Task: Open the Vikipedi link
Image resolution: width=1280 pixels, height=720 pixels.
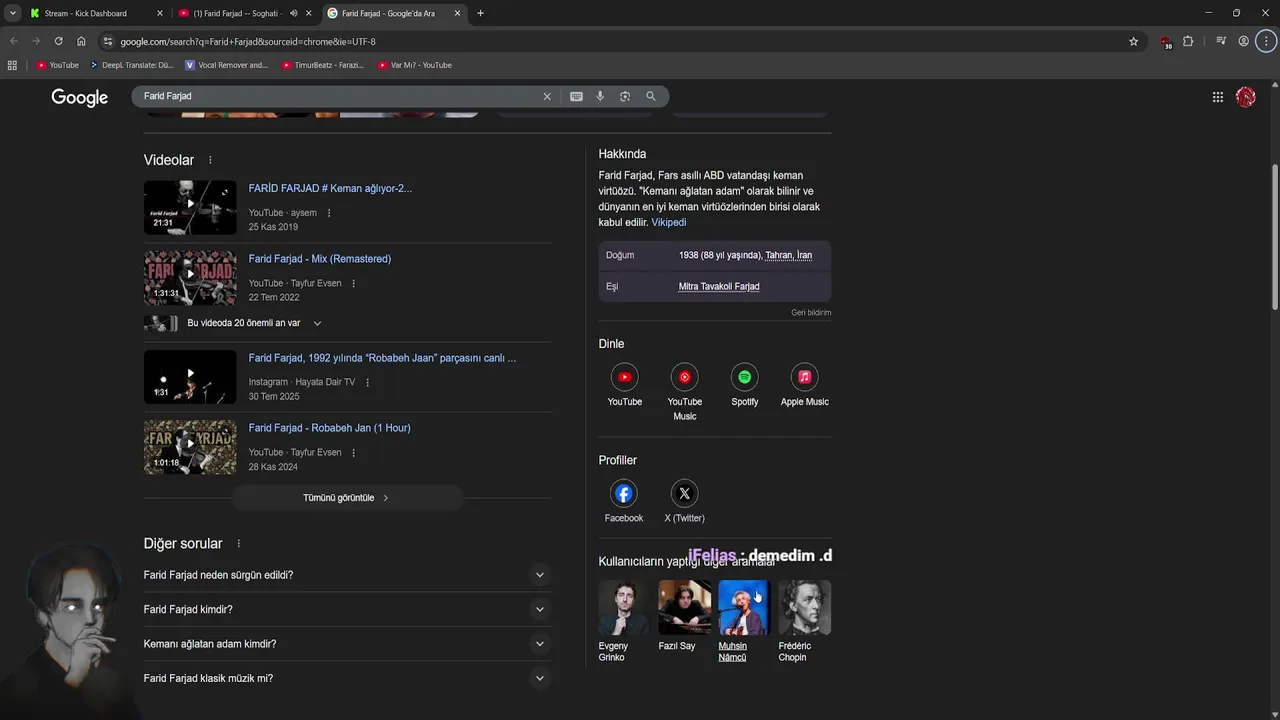Action: click(669, 222)
